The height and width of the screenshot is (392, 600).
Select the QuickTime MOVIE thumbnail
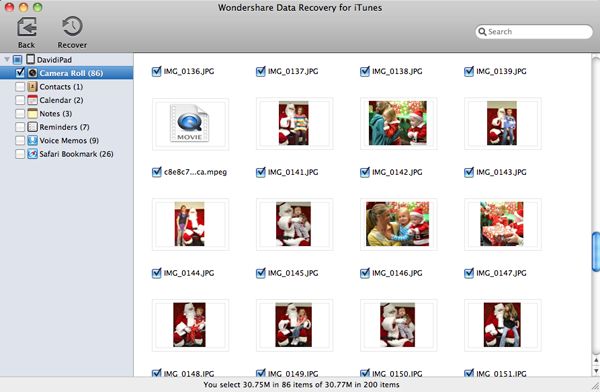(190, 124)
